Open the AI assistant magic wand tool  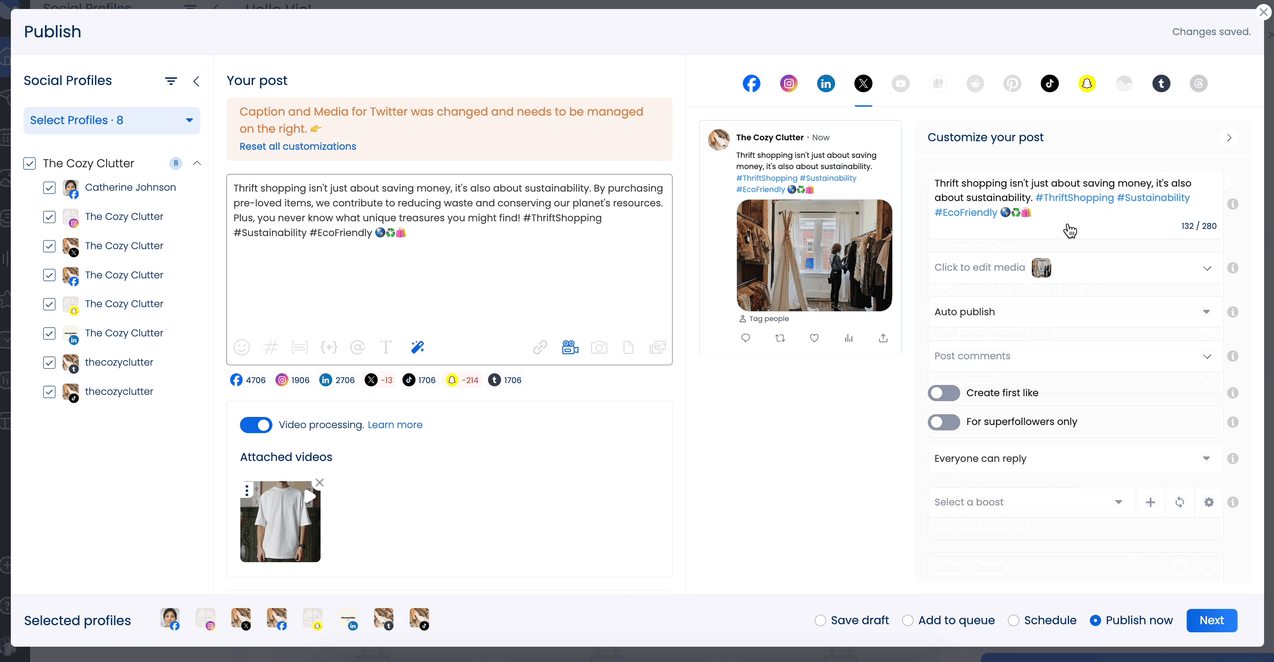(x=417, y=346)
